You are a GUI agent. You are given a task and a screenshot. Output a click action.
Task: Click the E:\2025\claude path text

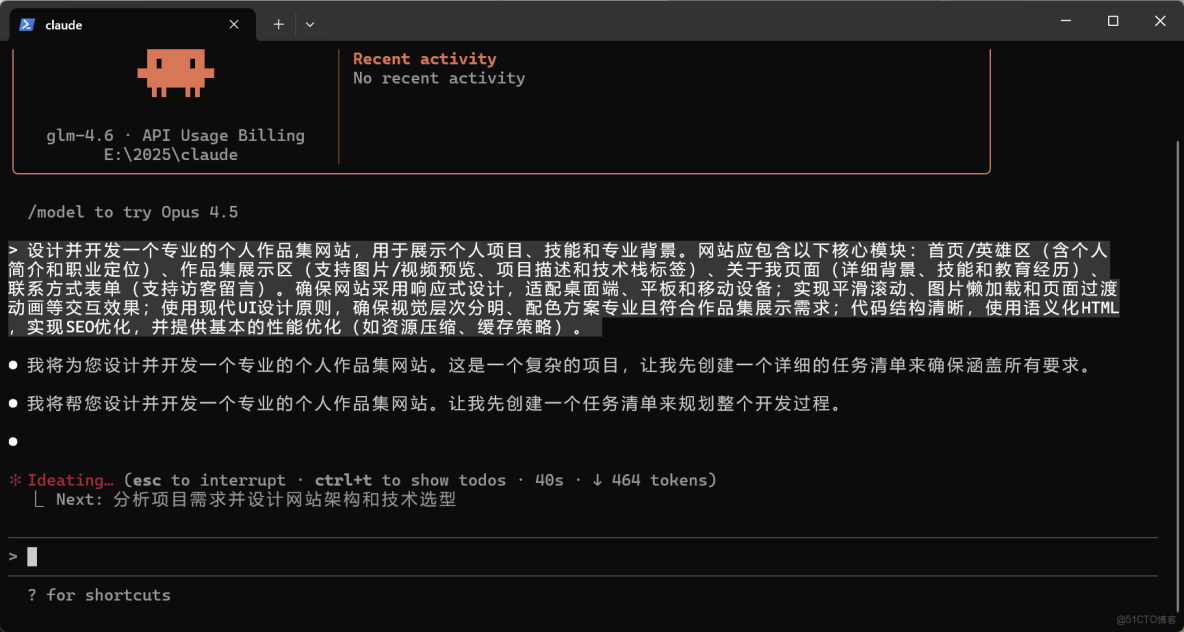171,154
